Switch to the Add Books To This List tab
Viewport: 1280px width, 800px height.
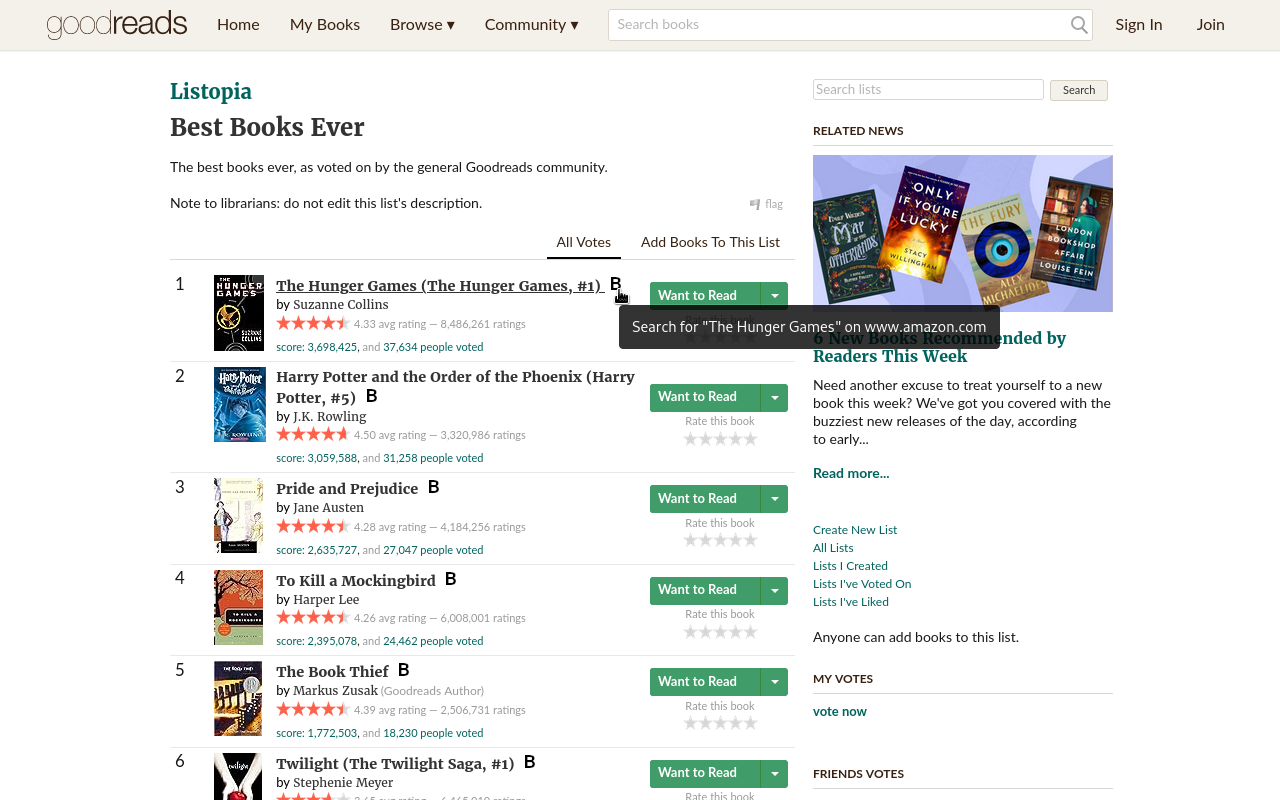coord(711,242)
